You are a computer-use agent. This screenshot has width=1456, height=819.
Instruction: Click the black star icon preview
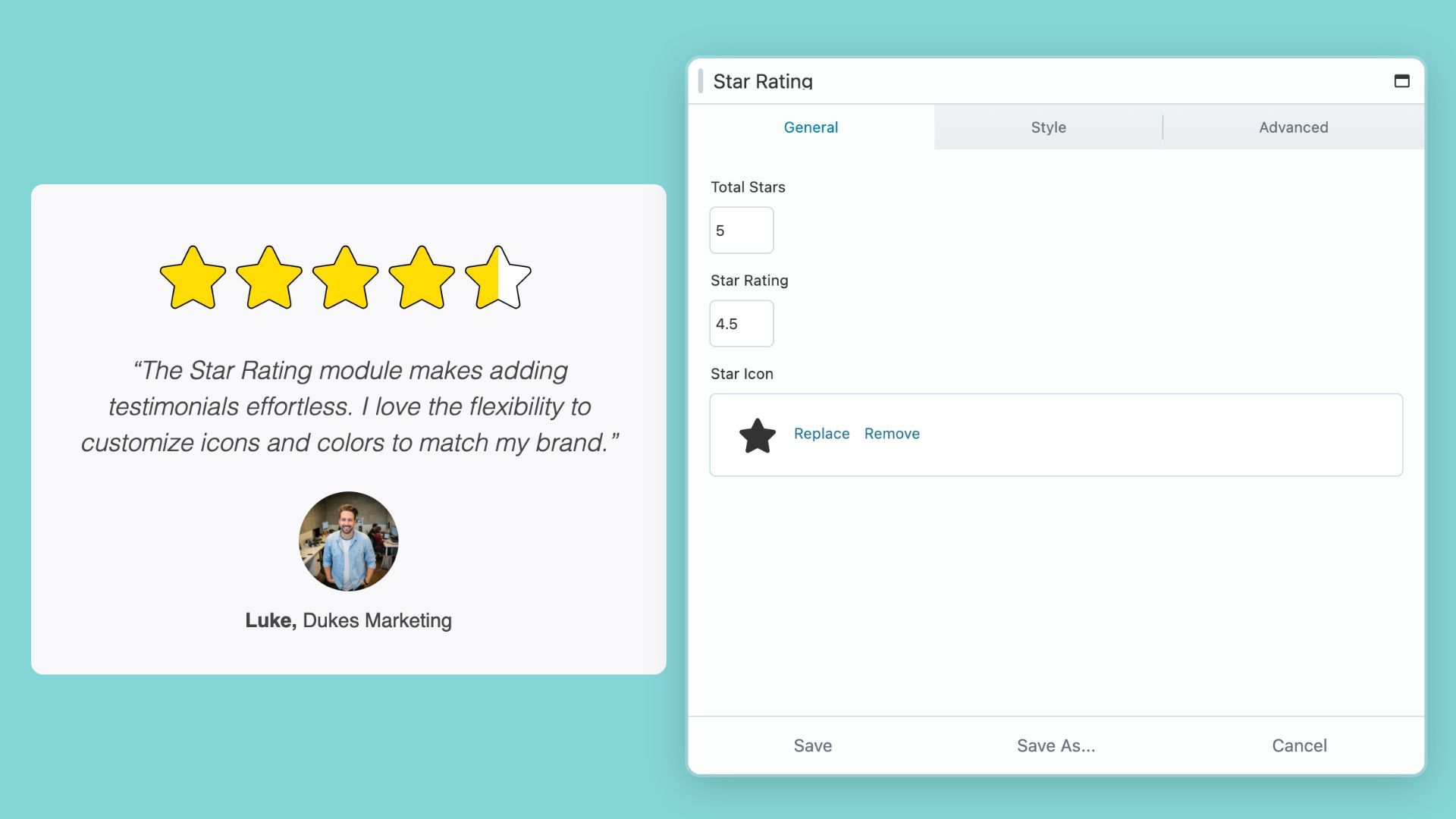(758, 435)
